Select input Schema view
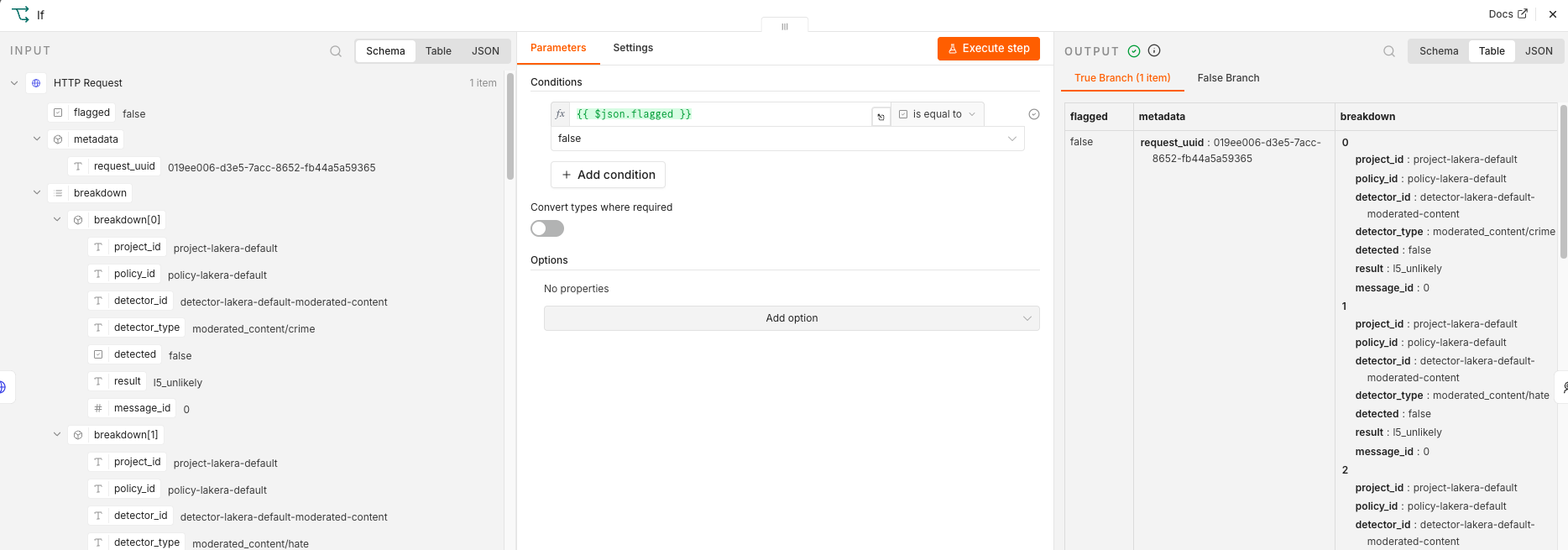 [x=385, y=51]
